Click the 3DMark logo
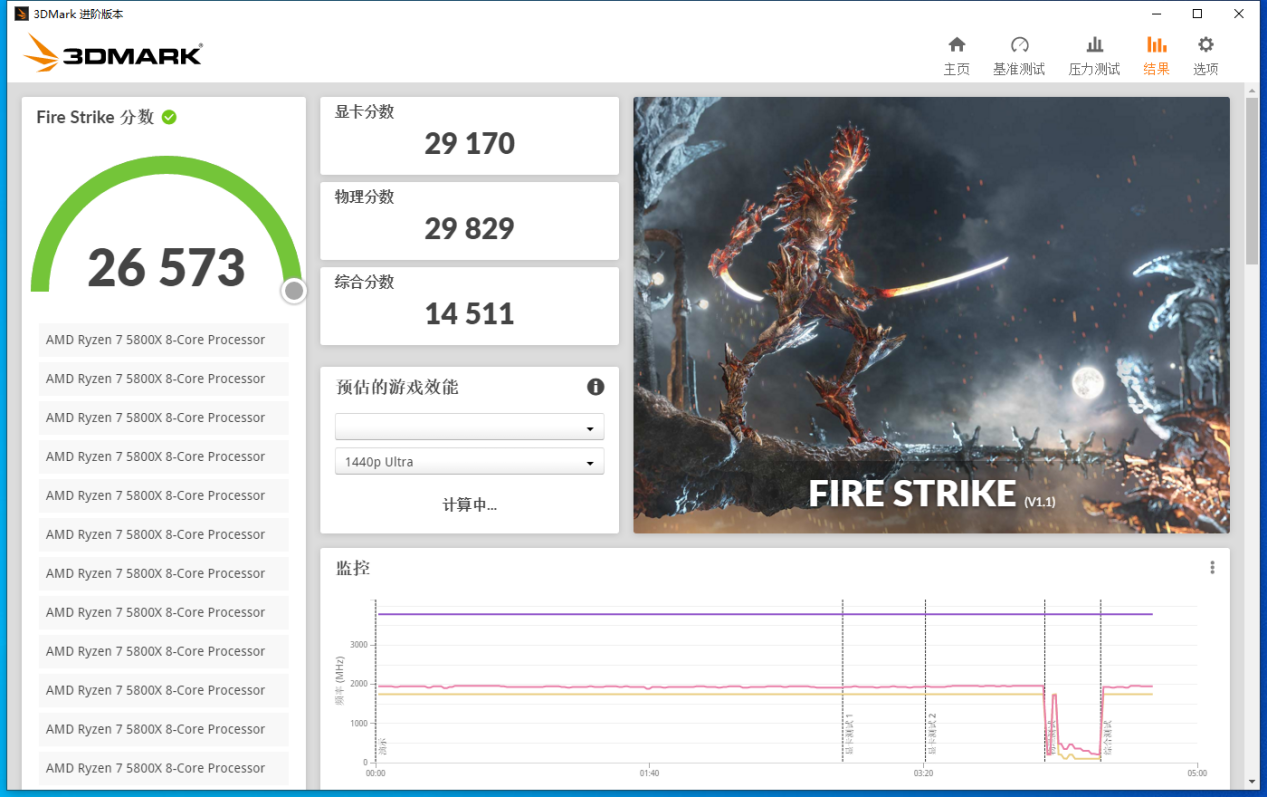This screenshot has width=1267, height=797. 113,53
